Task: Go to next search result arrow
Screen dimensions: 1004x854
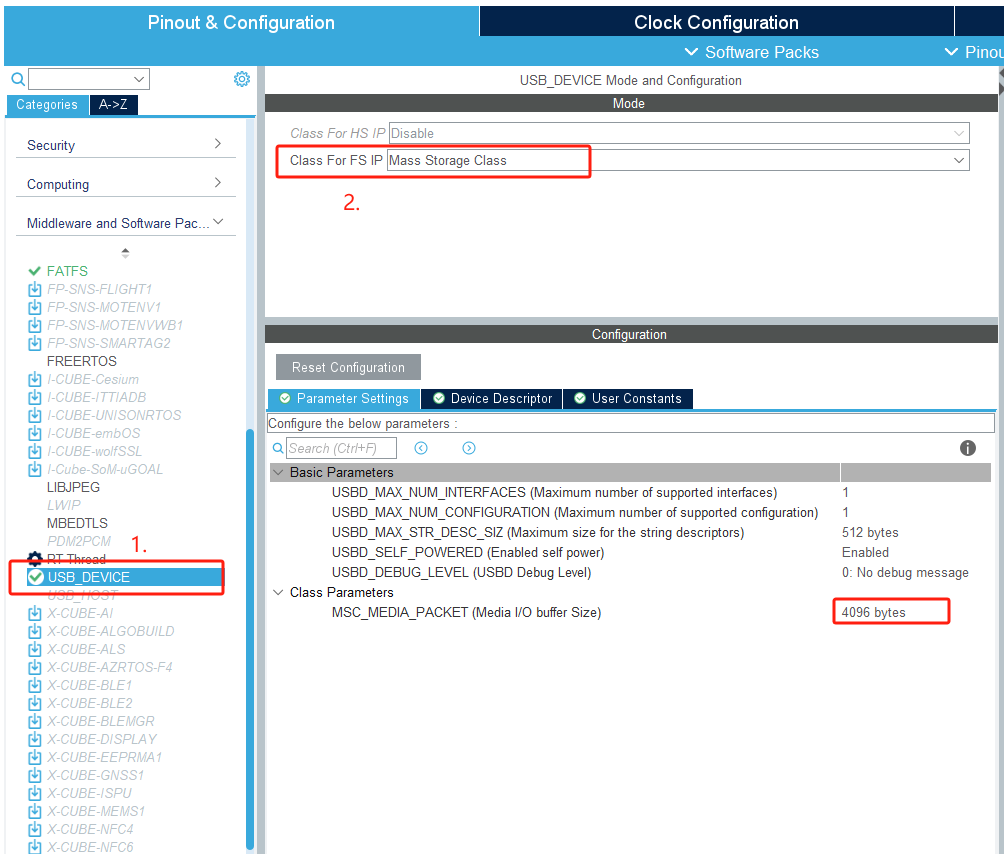Action: coord(469,448)
